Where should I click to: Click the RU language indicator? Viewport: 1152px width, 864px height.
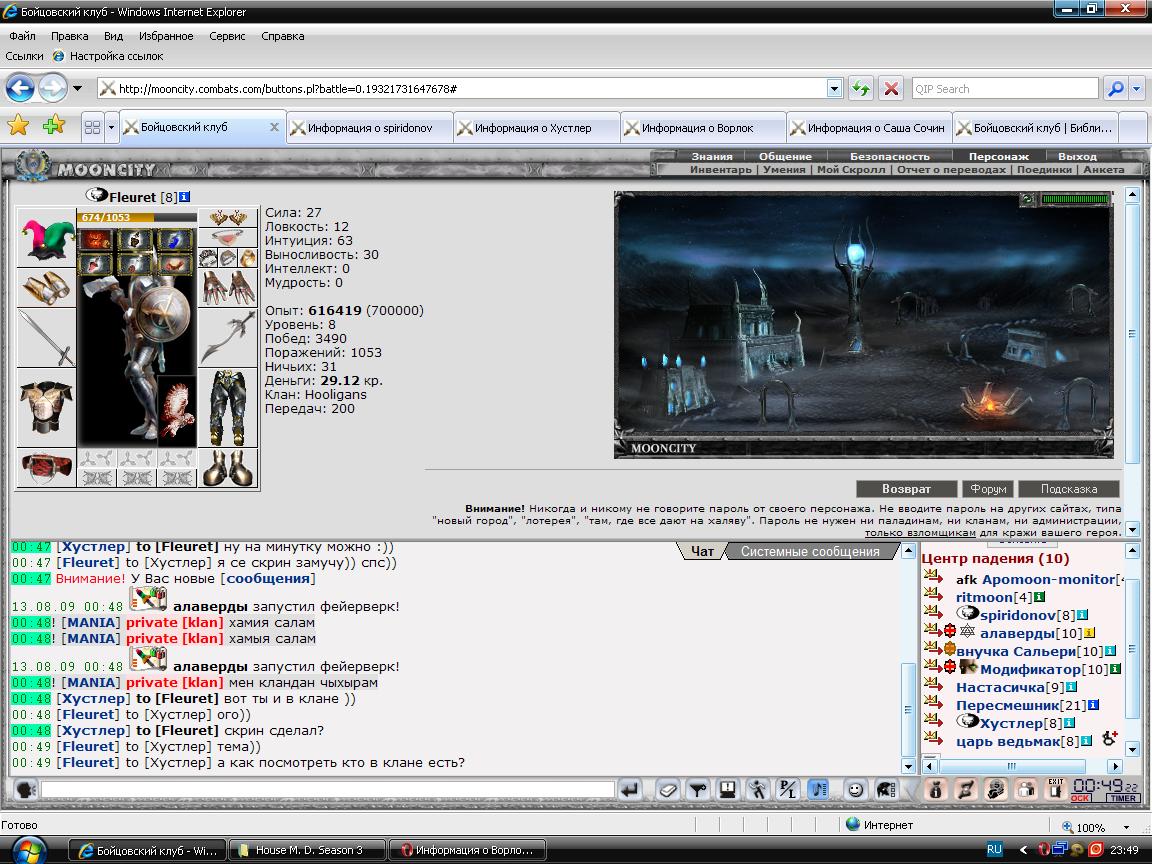click(x=994, y=849)
